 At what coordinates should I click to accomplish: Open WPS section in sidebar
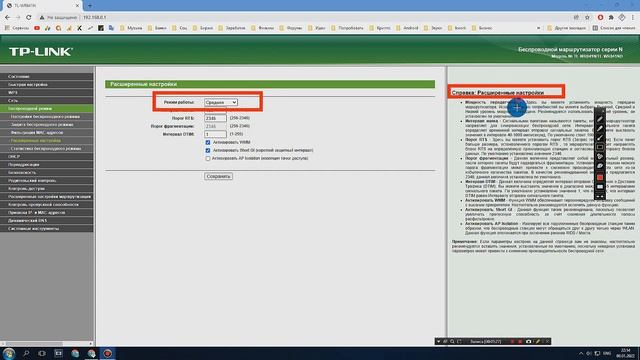[47, 93]
